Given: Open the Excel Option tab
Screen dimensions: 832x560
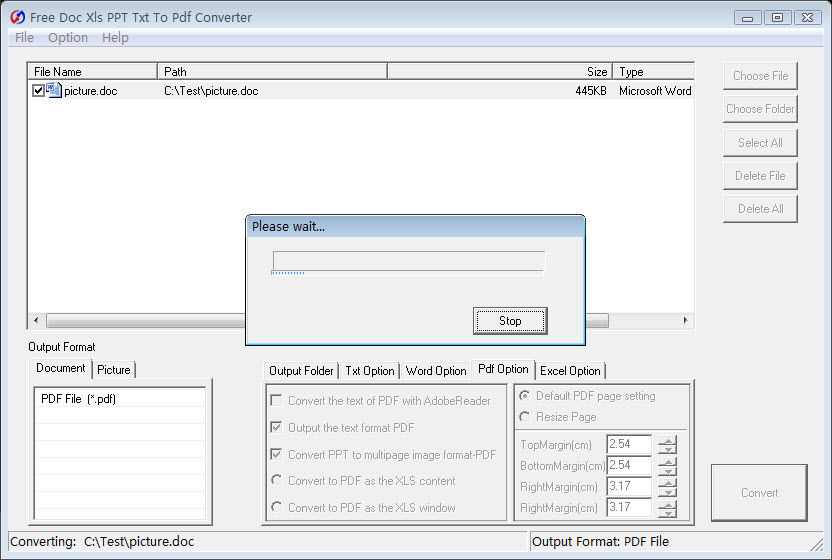Looking at the screenshot, I should pos(570,371).
